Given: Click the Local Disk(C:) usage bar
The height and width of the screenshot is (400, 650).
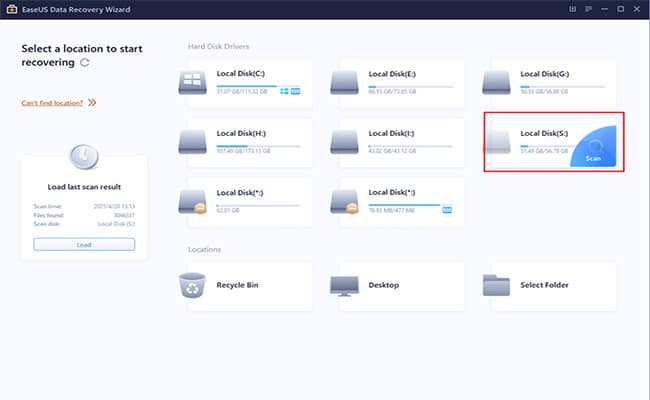Looking at the screenshot, I should 258,87.
